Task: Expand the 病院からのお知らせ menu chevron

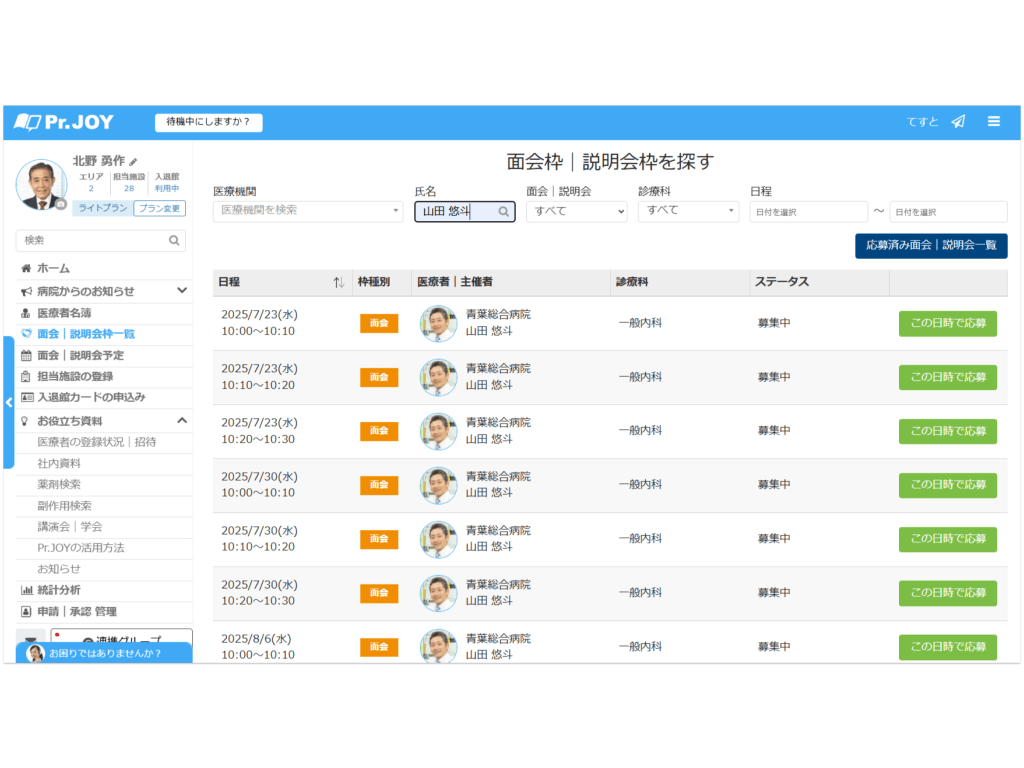Action: tap(182, 291)
